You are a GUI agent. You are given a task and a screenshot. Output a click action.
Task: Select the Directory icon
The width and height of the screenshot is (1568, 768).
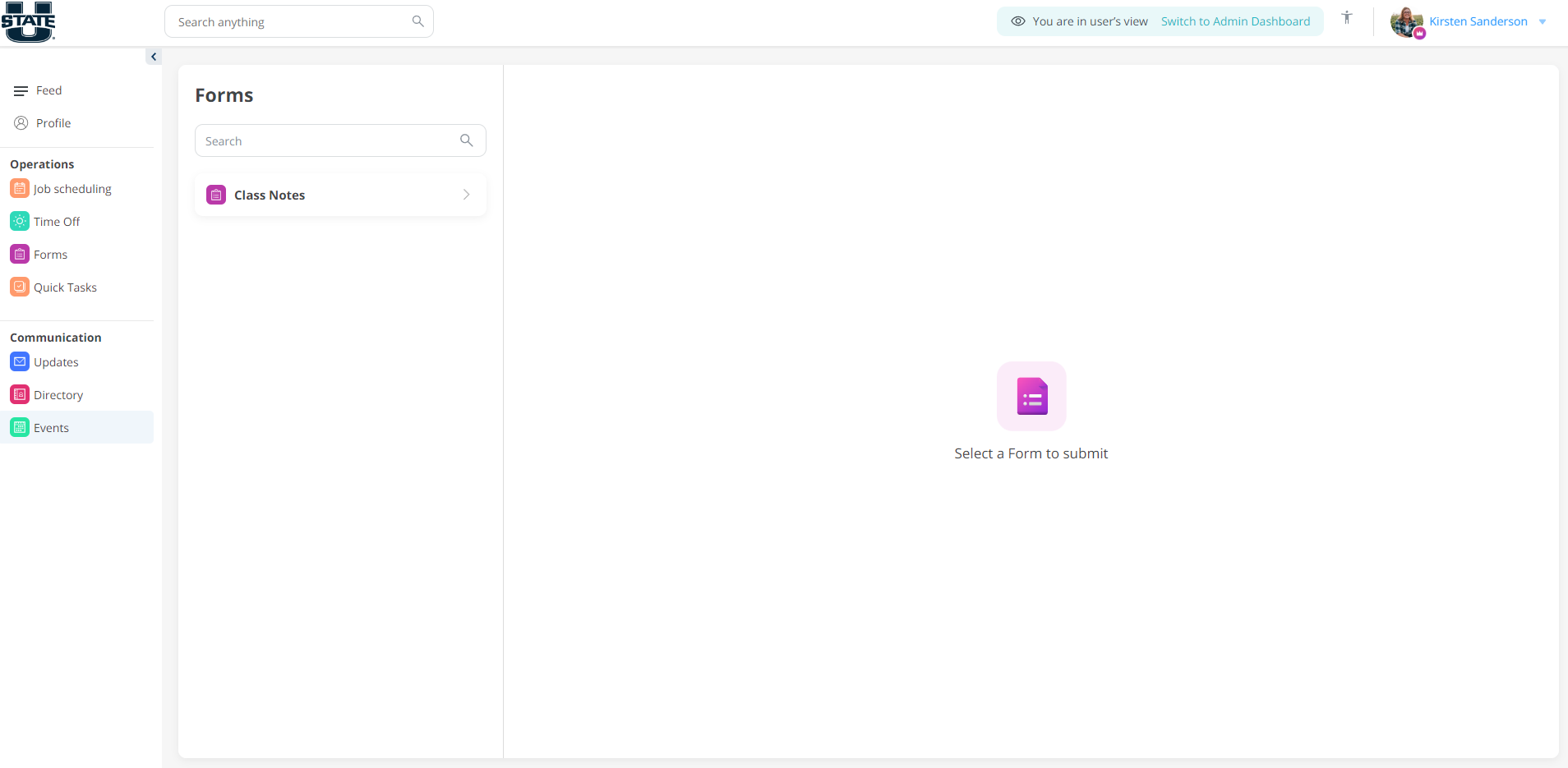pyautogui.click(x=19, y=394)
